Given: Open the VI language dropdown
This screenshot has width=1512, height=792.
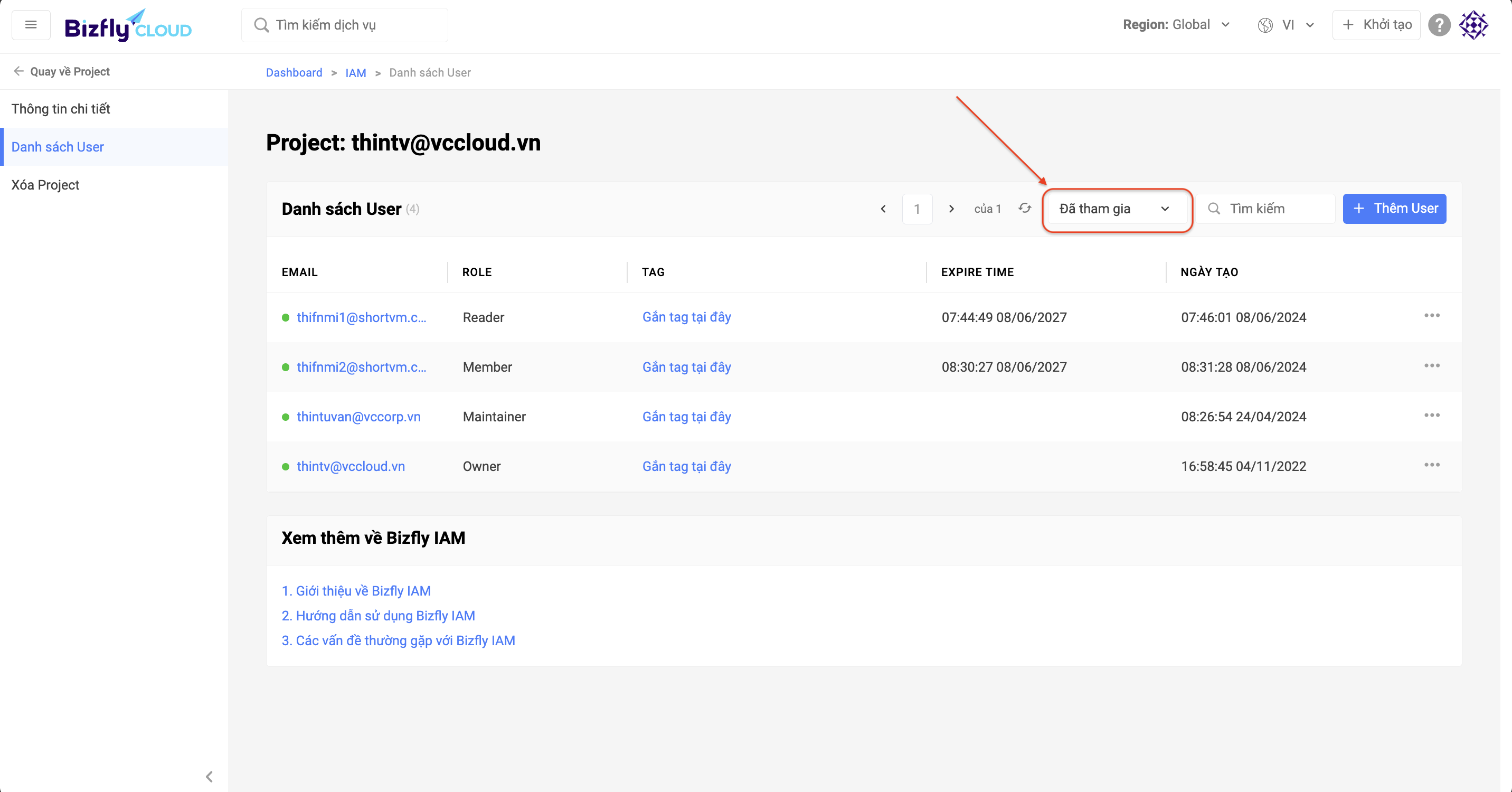Looking at the screenshot, I should pyautogui.click(x=1286, y=25).
